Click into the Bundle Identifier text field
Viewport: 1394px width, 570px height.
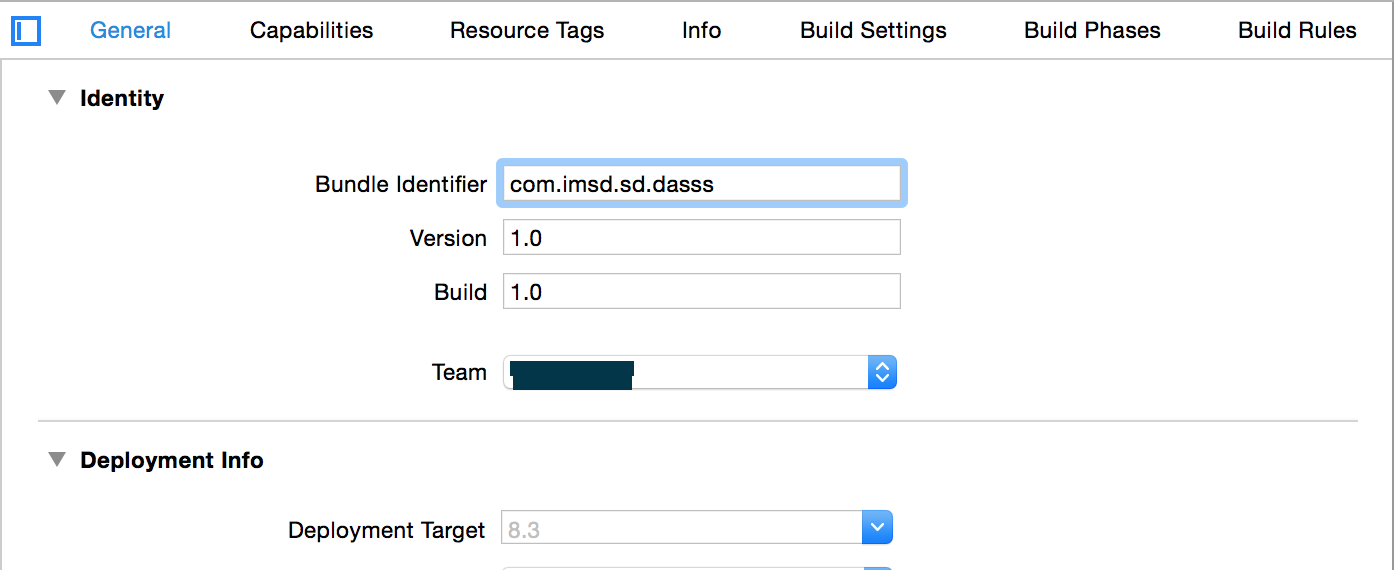point(701,184)
